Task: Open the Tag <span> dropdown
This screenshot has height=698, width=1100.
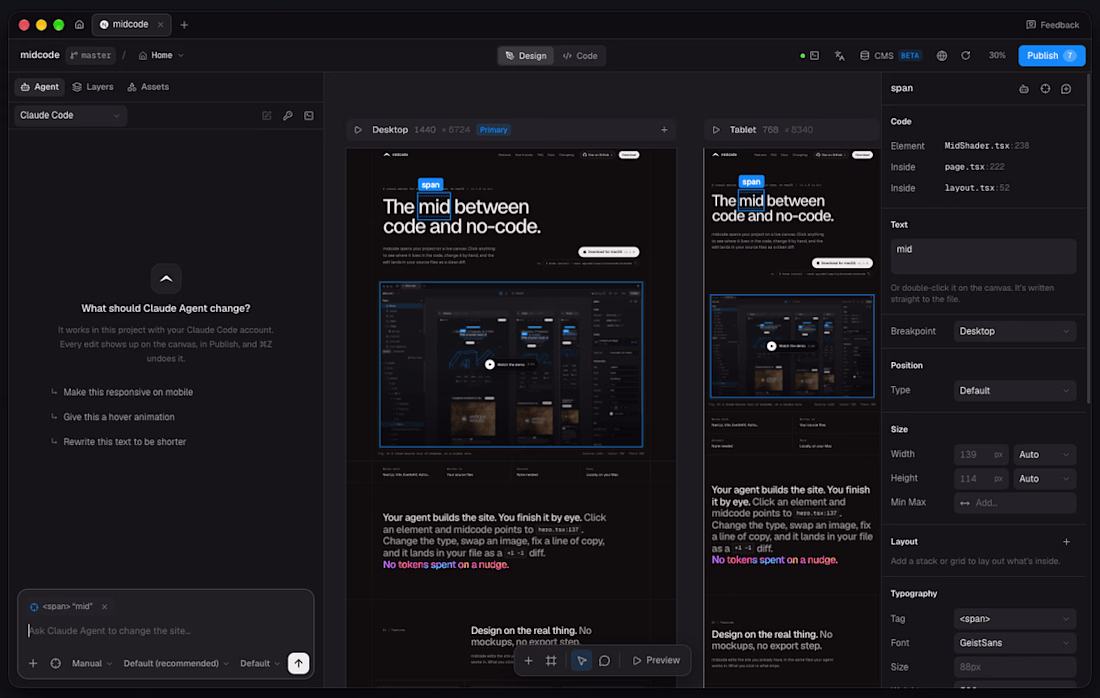Action: (1014, 619)
